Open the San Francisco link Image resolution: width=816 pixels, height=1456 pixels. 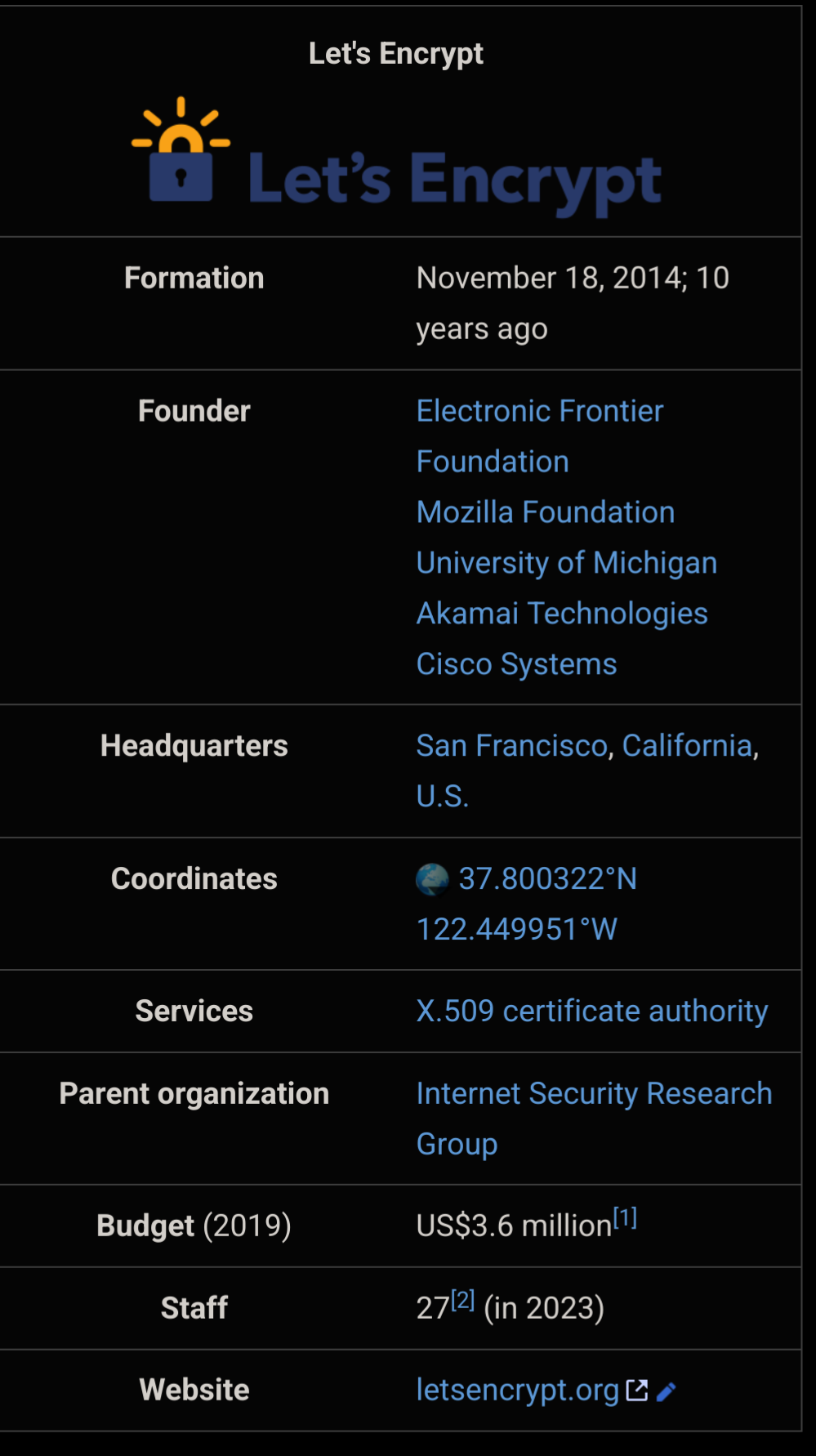tap(511, 746)
